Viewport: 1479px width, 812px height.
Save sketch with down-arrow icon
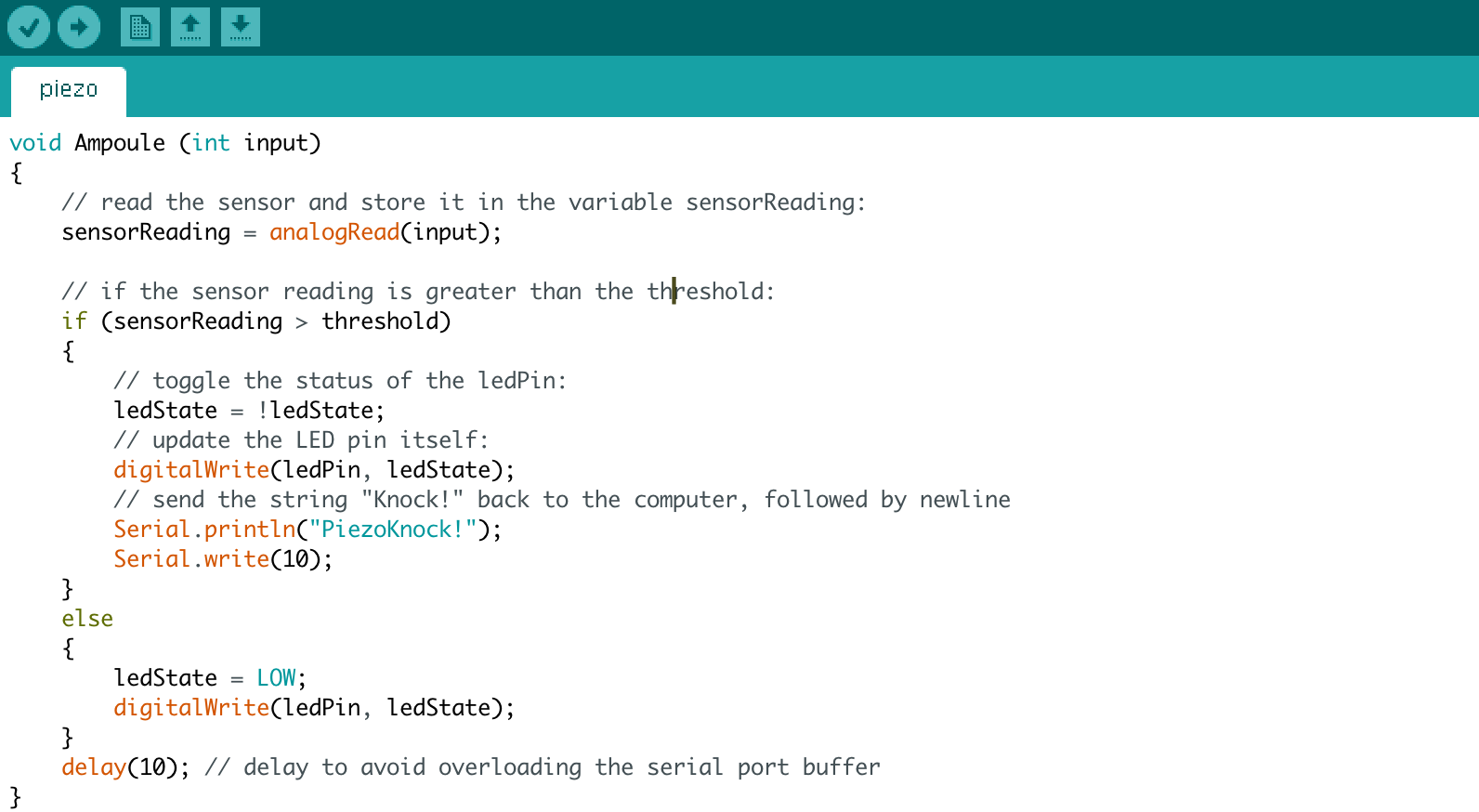pyautogui.click(x=241, y=27)
